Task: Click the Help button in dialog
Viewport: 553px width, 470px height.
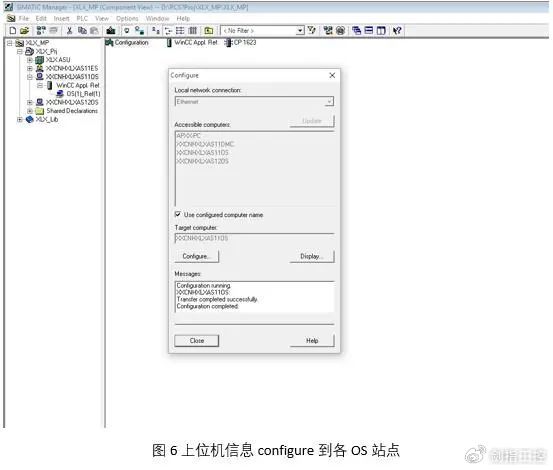Action: [312, 341]
